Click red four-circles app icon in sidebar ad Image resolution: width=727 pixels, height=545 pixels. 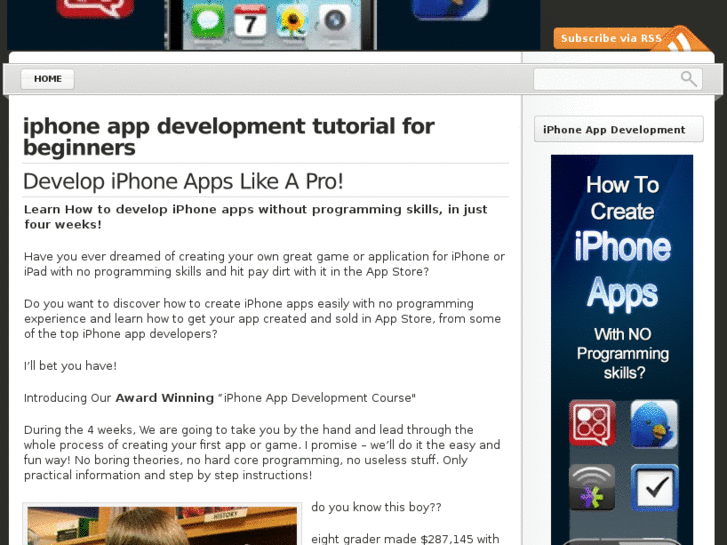coord(592,423)
